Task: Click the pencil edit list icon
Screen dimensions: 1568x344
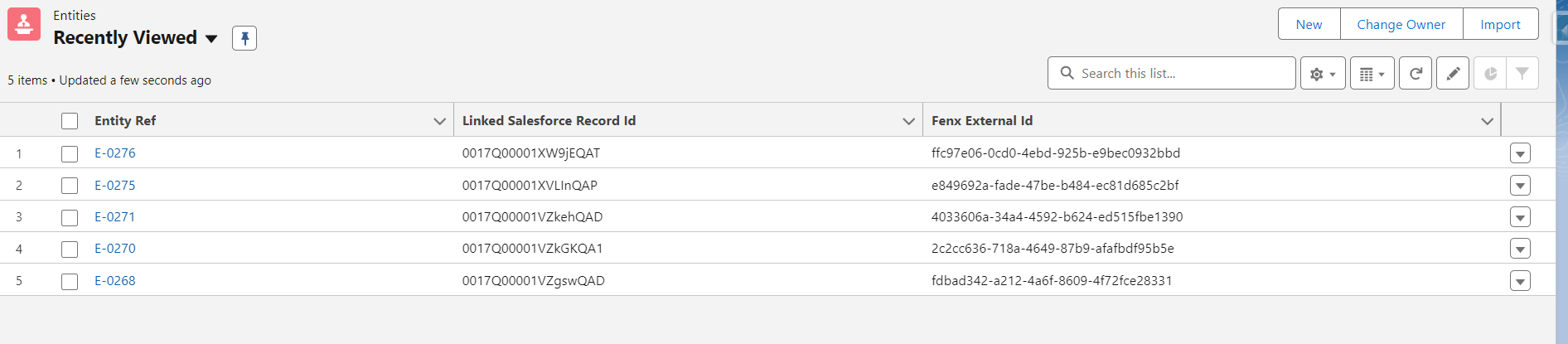Action: tap(1452, 74)
